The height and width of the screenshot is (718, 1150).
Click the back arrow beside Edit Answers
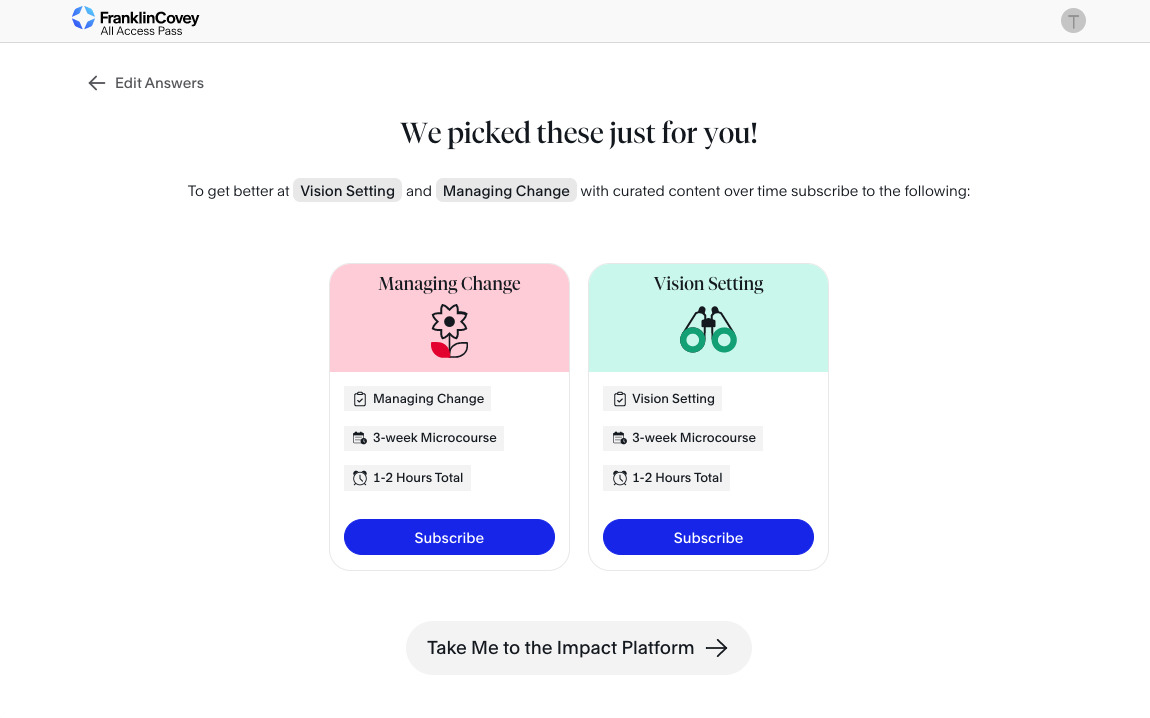pos(97,83)
